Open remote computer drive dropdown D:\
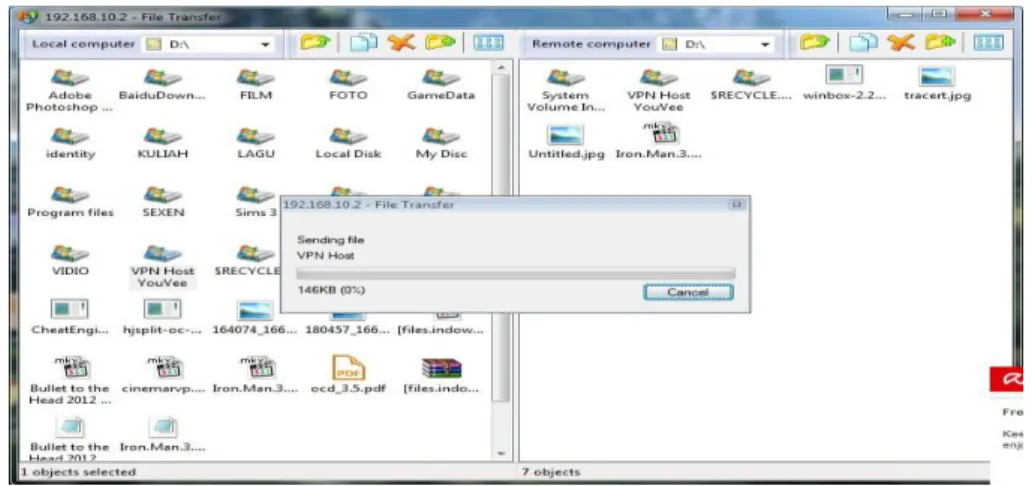The width and height of the screenshot is (1032, 486). (717, 45)
